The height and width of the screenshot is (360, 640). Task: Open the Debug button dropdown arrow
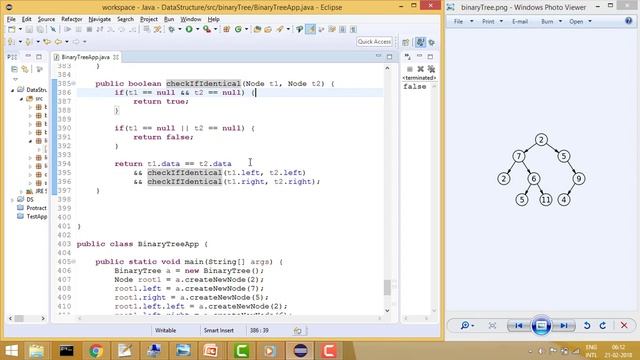coord(180,29)
